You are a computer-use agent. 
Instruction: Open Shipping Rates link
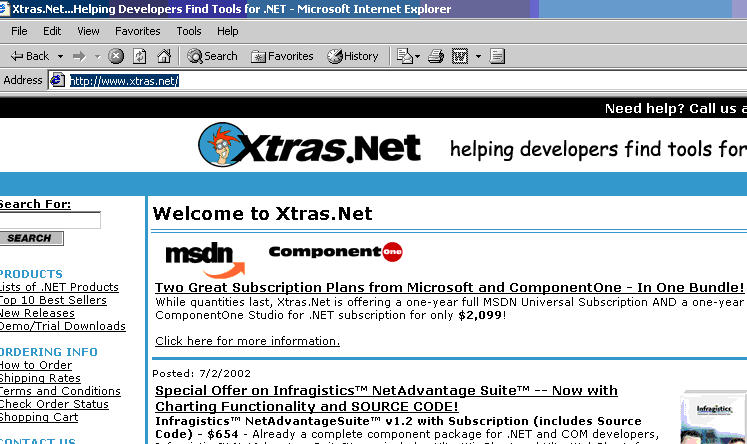[40, 378]
